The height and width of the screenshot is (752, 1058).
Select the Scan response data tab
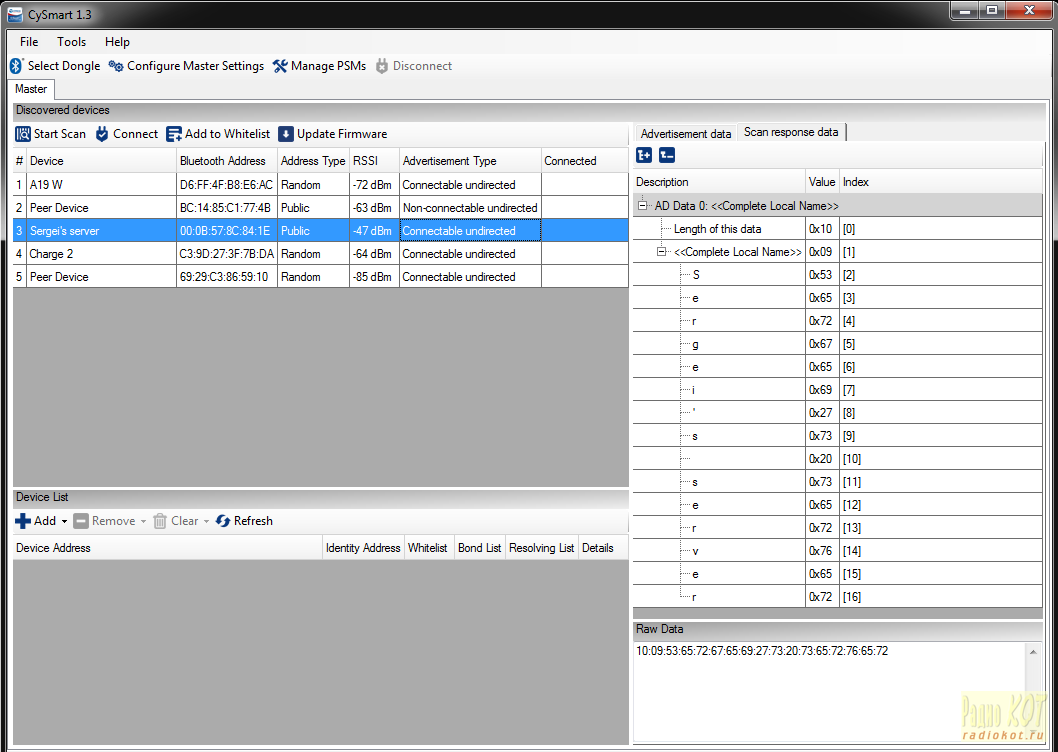pos(791,132)
